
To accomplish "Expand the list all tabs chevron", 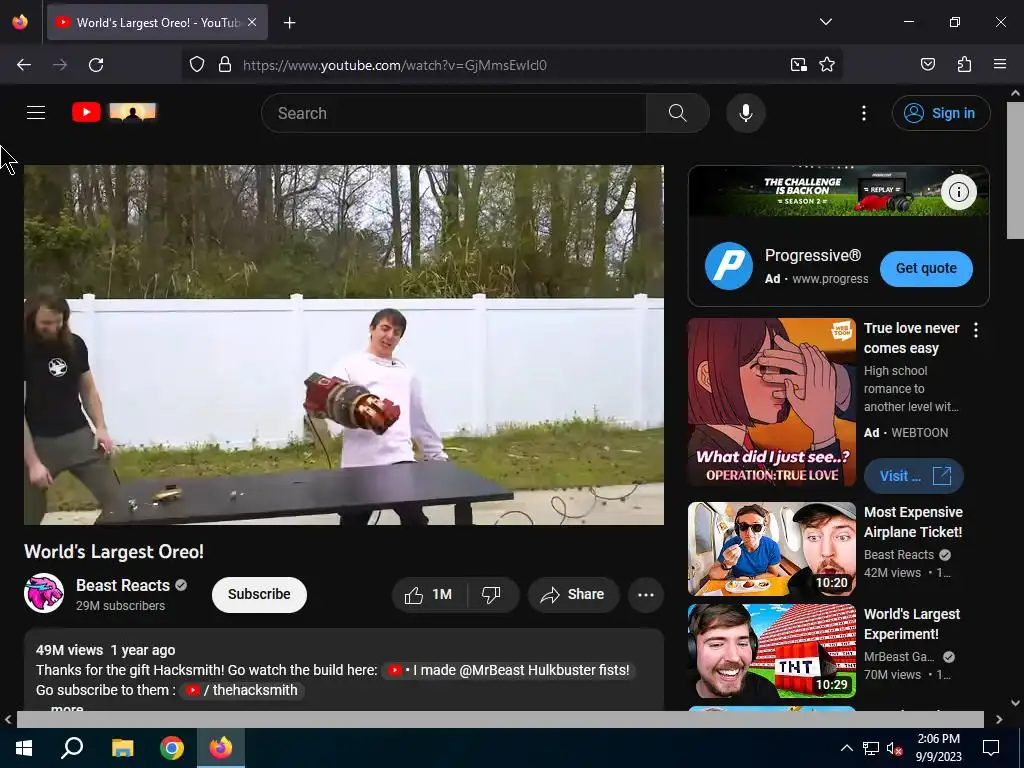I will [x=825, y=22].
